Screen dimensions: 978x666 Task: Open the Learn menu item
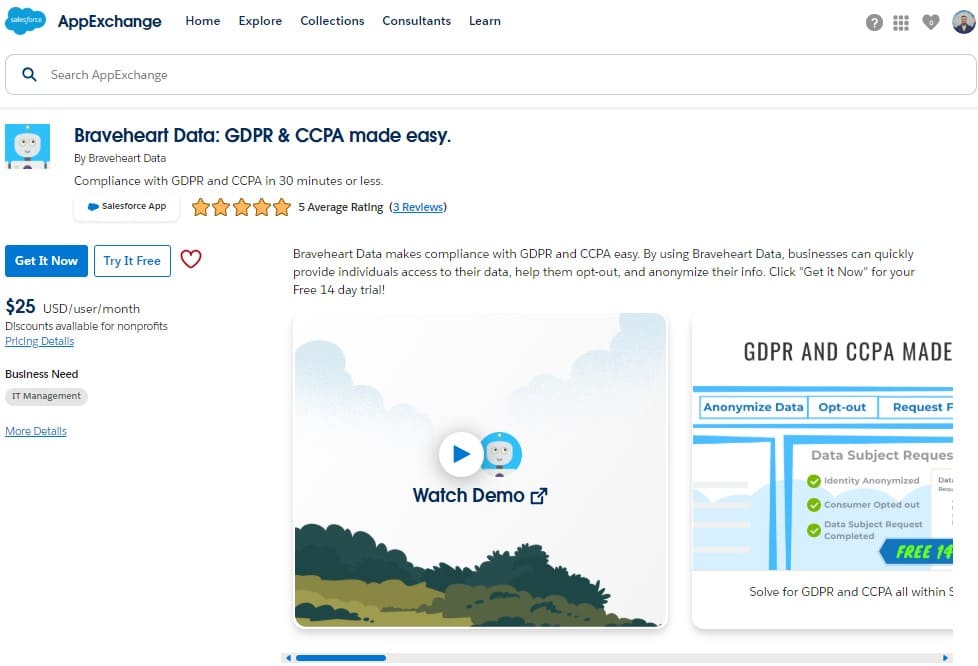tap(485, 21)
